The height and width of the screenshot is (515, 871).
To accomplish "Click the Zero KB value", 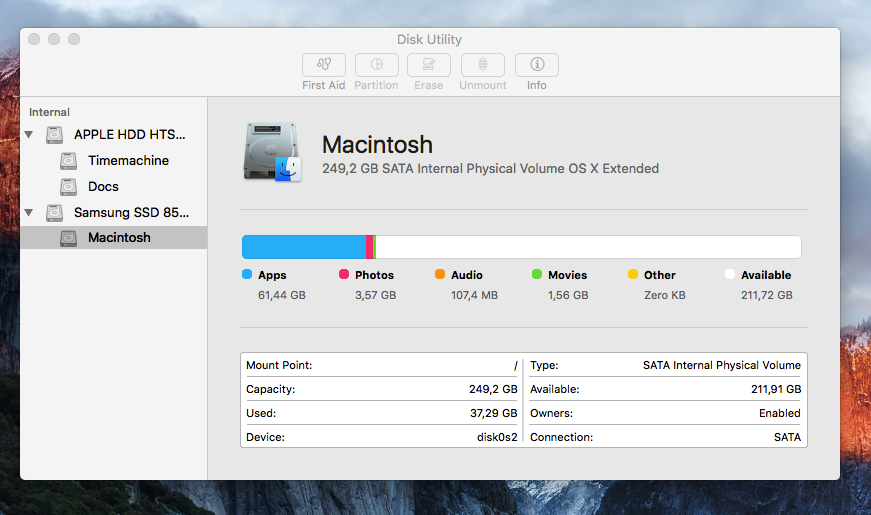I will tap(665, 295).
